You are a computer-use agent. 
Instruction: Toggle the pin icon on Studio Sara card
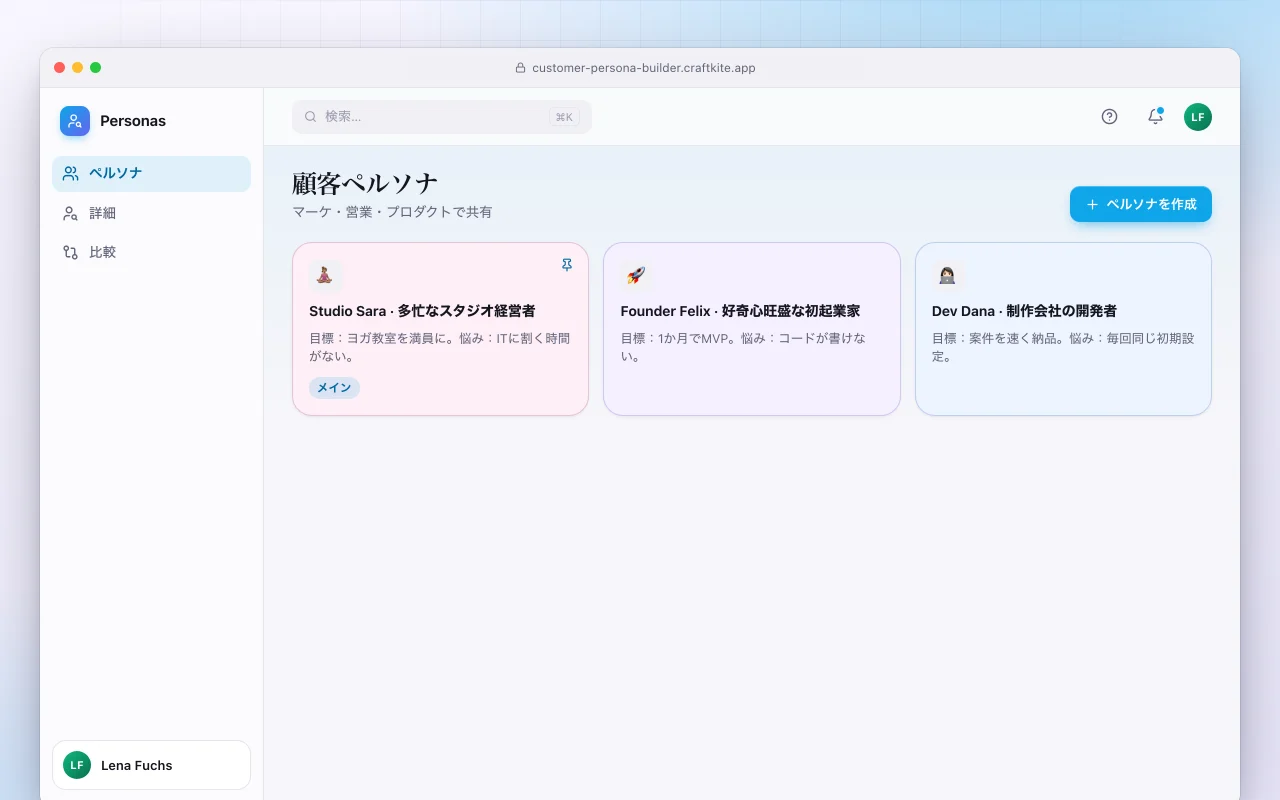coord(567,265)
